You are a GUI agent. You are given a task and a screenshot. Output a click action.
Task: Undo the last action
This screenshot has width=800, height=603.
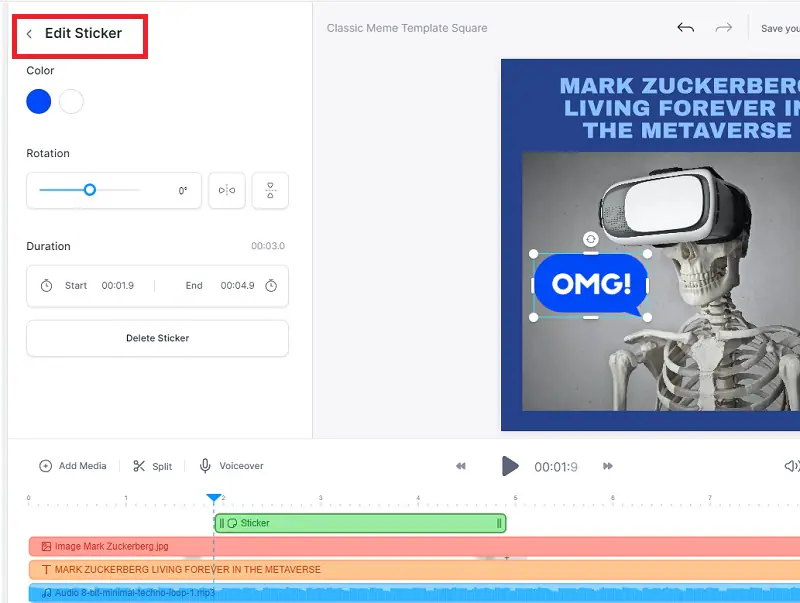click(686, 28)
